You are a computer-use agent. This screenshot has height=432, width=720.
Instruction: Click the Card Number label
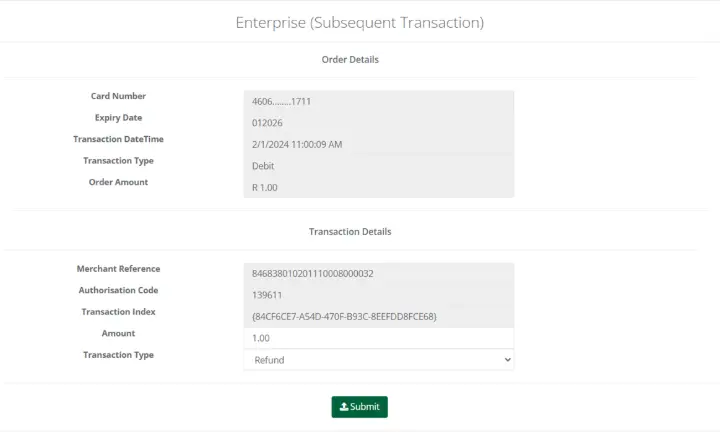[118, 96]
